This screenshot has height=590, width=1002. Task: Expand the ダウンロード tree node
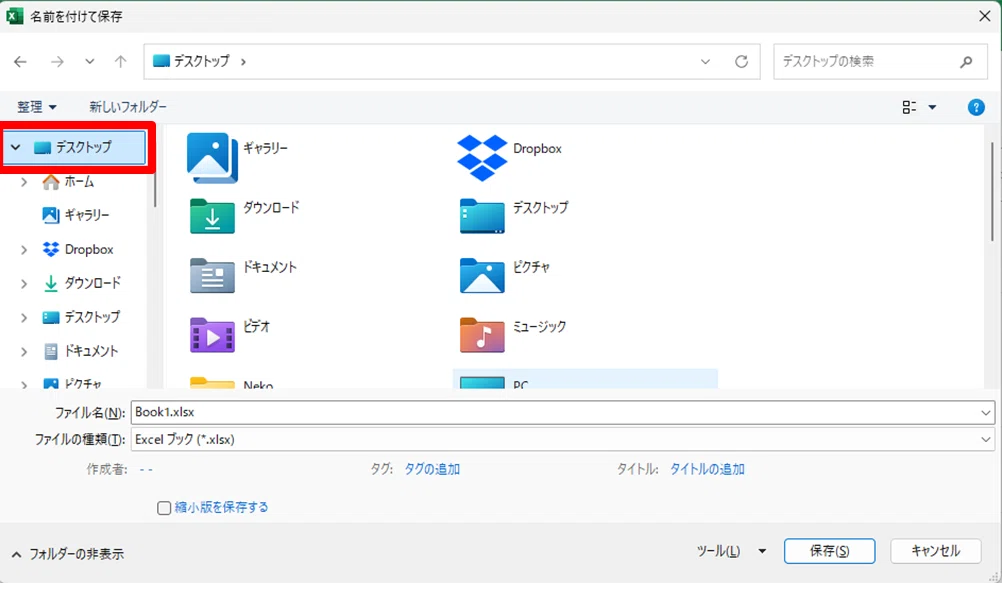pos(24,284)
